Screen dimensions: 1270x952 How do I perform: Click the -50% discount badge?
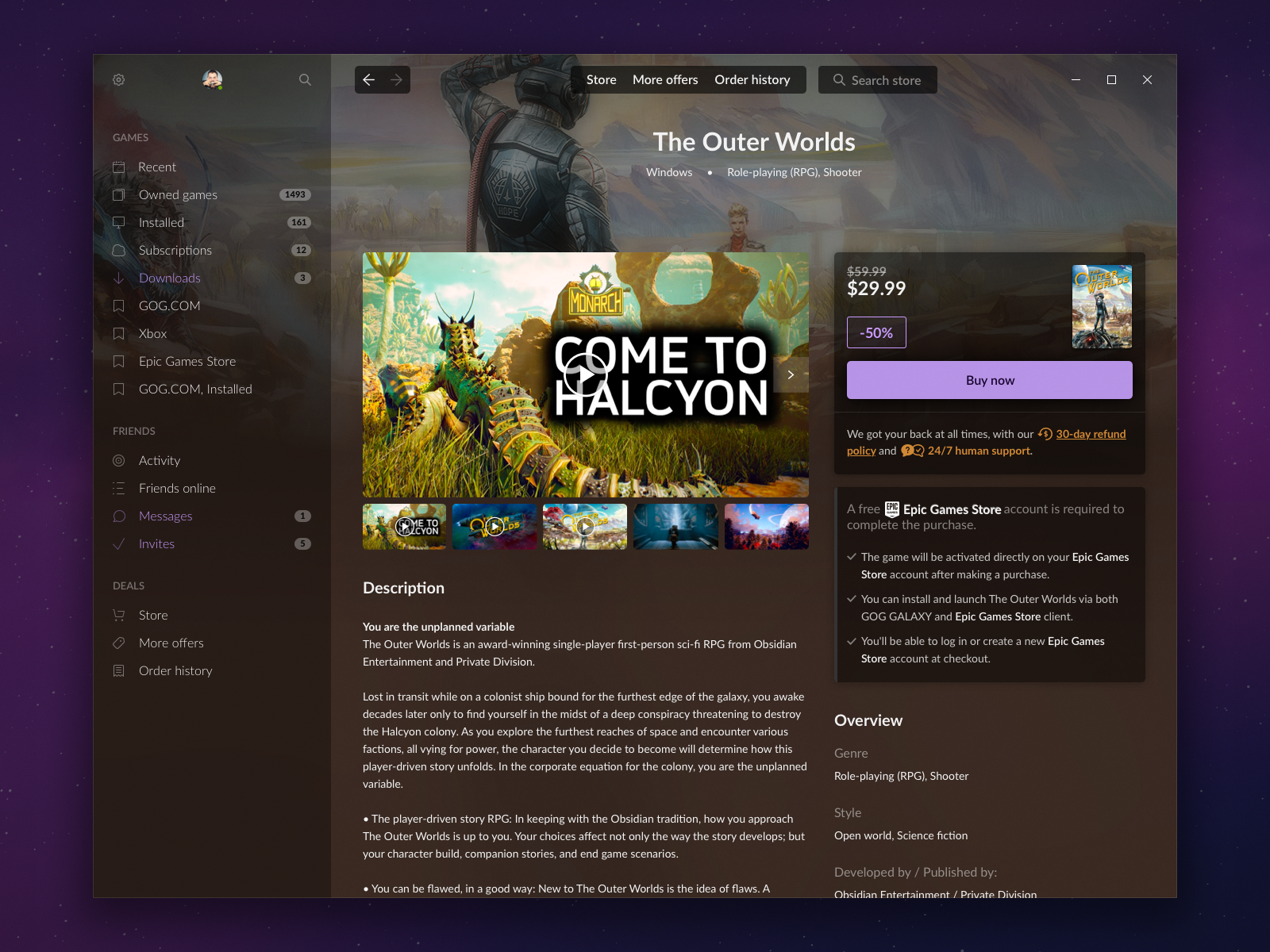tap(876, 332)
